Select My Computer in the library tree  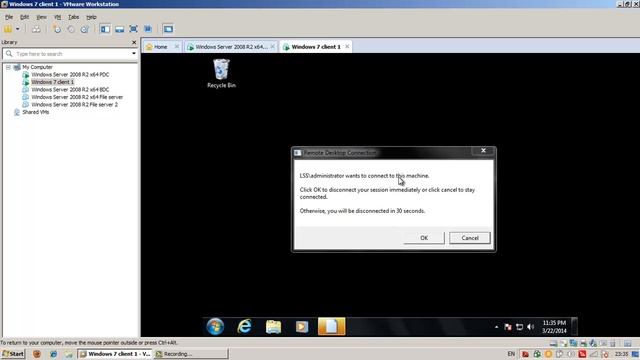[x=37, y=67]
